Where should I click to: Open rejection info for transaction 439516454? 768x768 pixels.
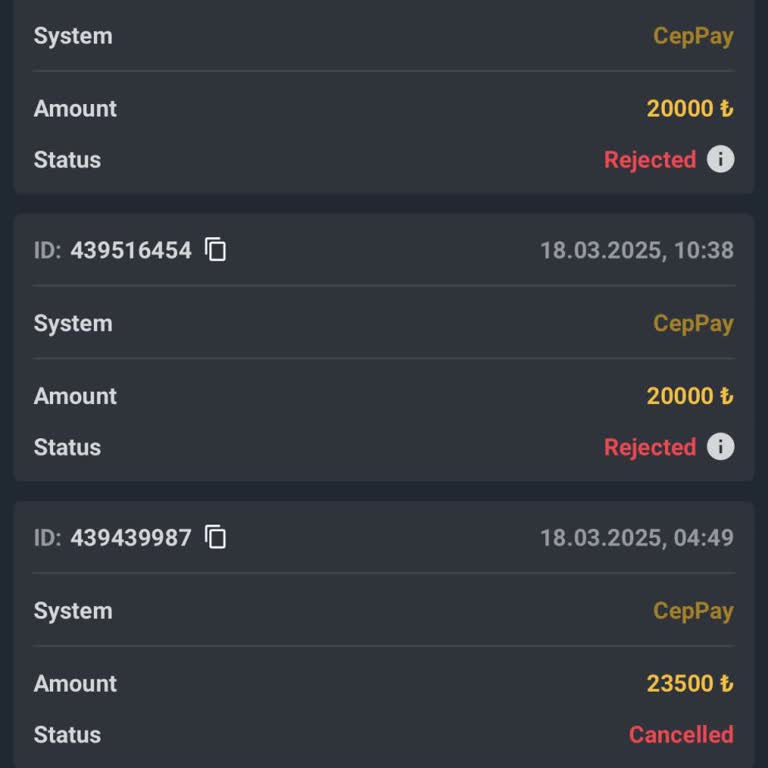pos(720,447)
